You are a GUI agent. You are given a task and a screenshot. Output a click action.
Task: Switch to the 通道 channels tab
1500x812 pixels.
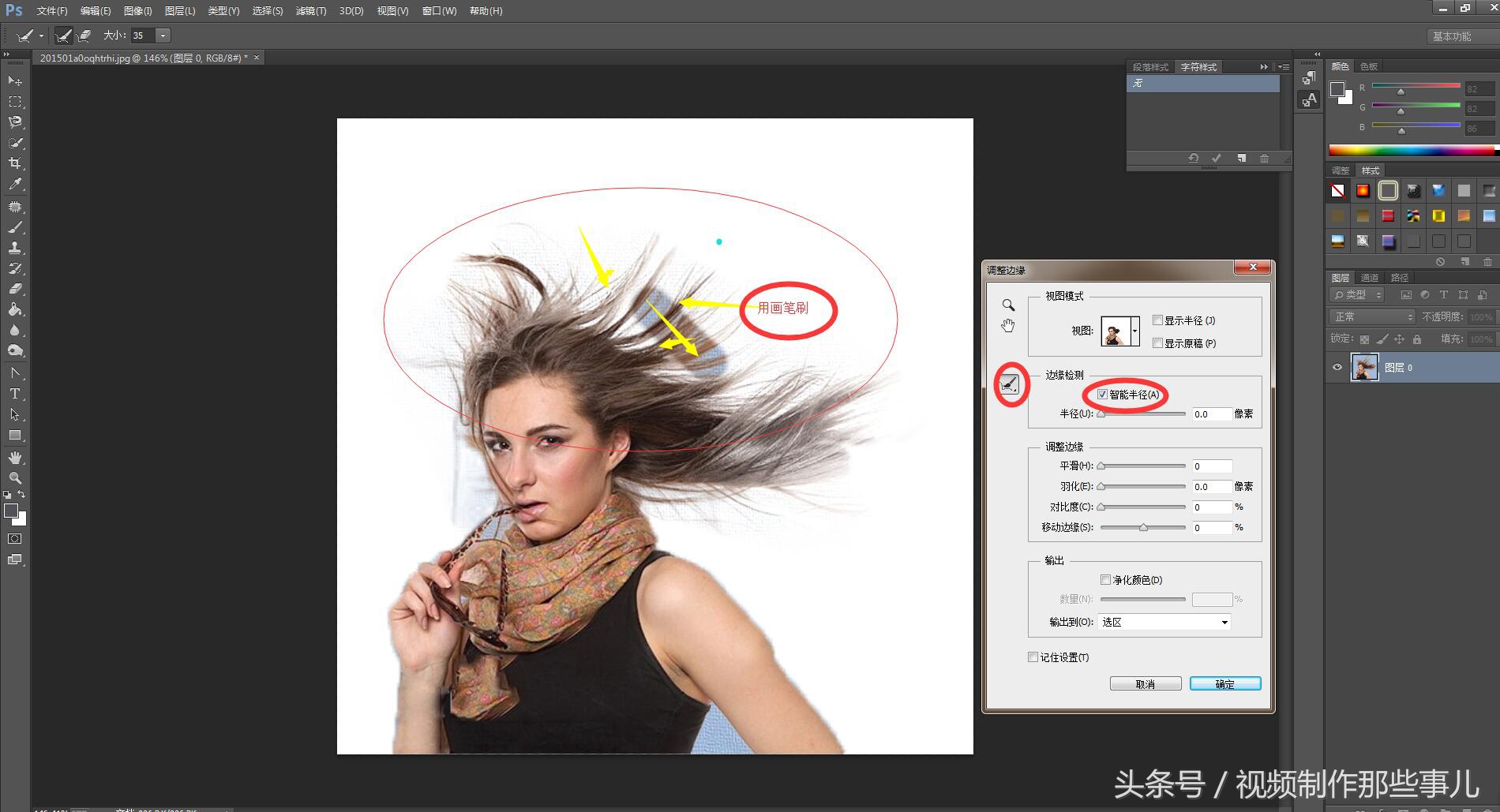click(x=1370, y=278)
